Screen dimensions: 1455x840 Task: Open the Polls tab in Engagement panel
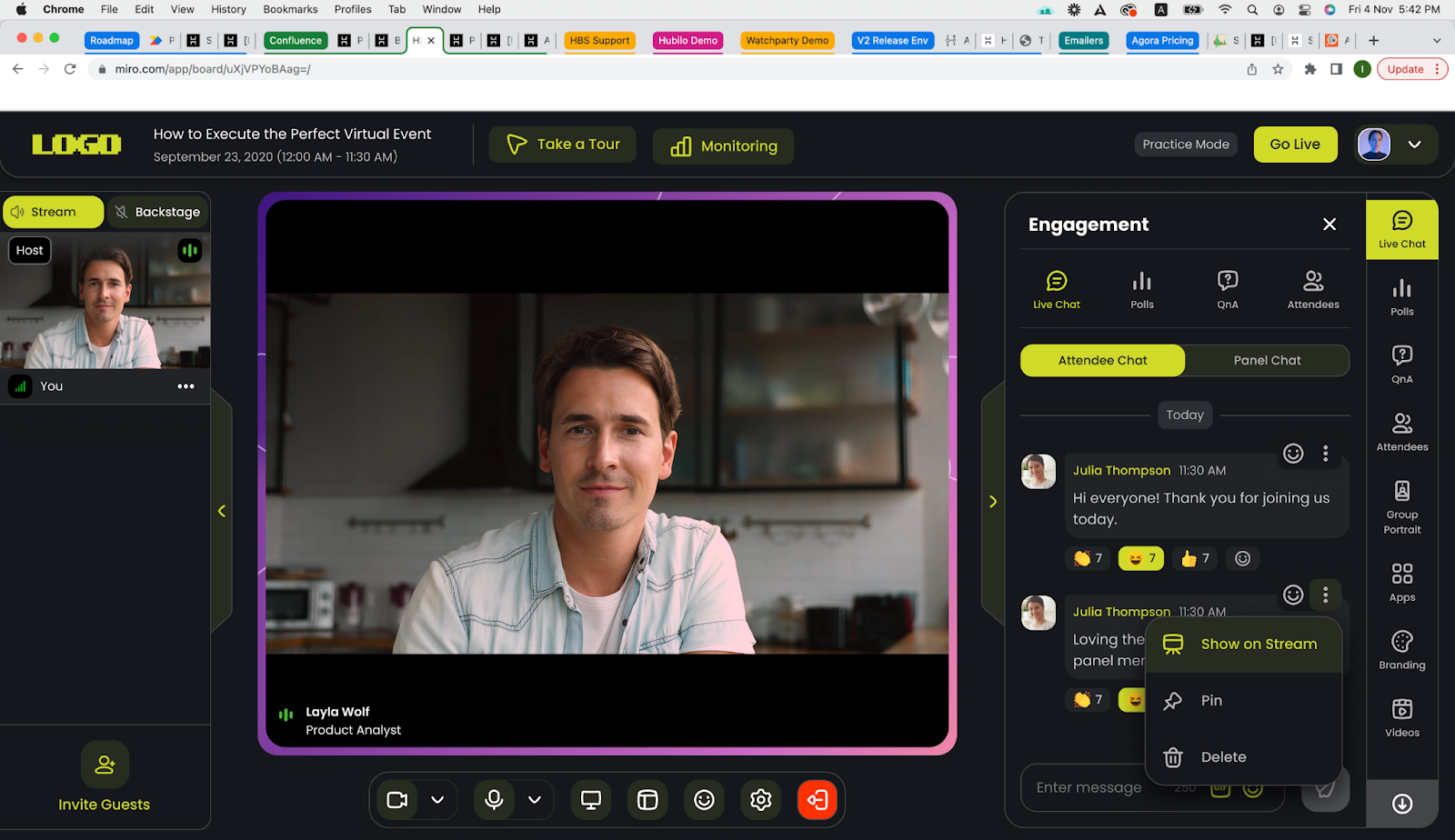(x=1142, y=290)
